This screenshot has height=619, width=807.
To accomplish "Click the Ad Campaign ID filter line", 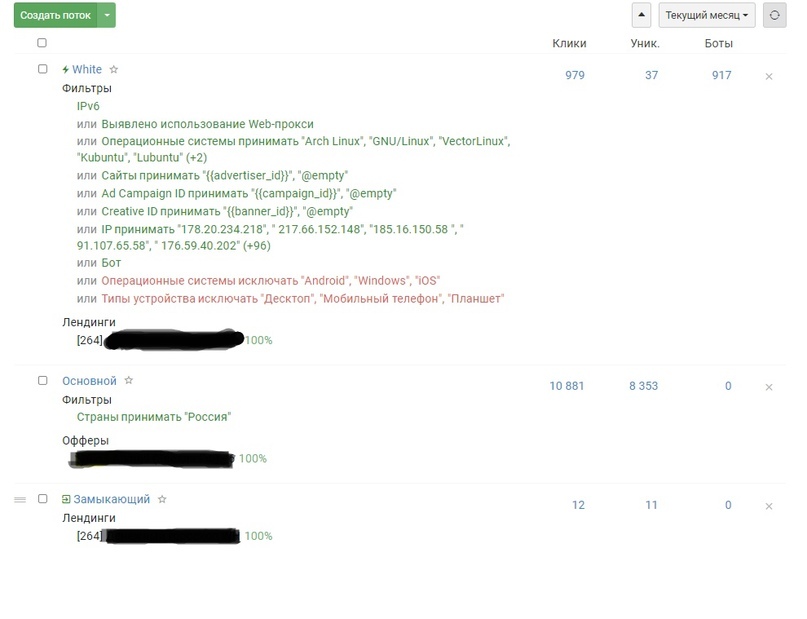I will 249,193.
